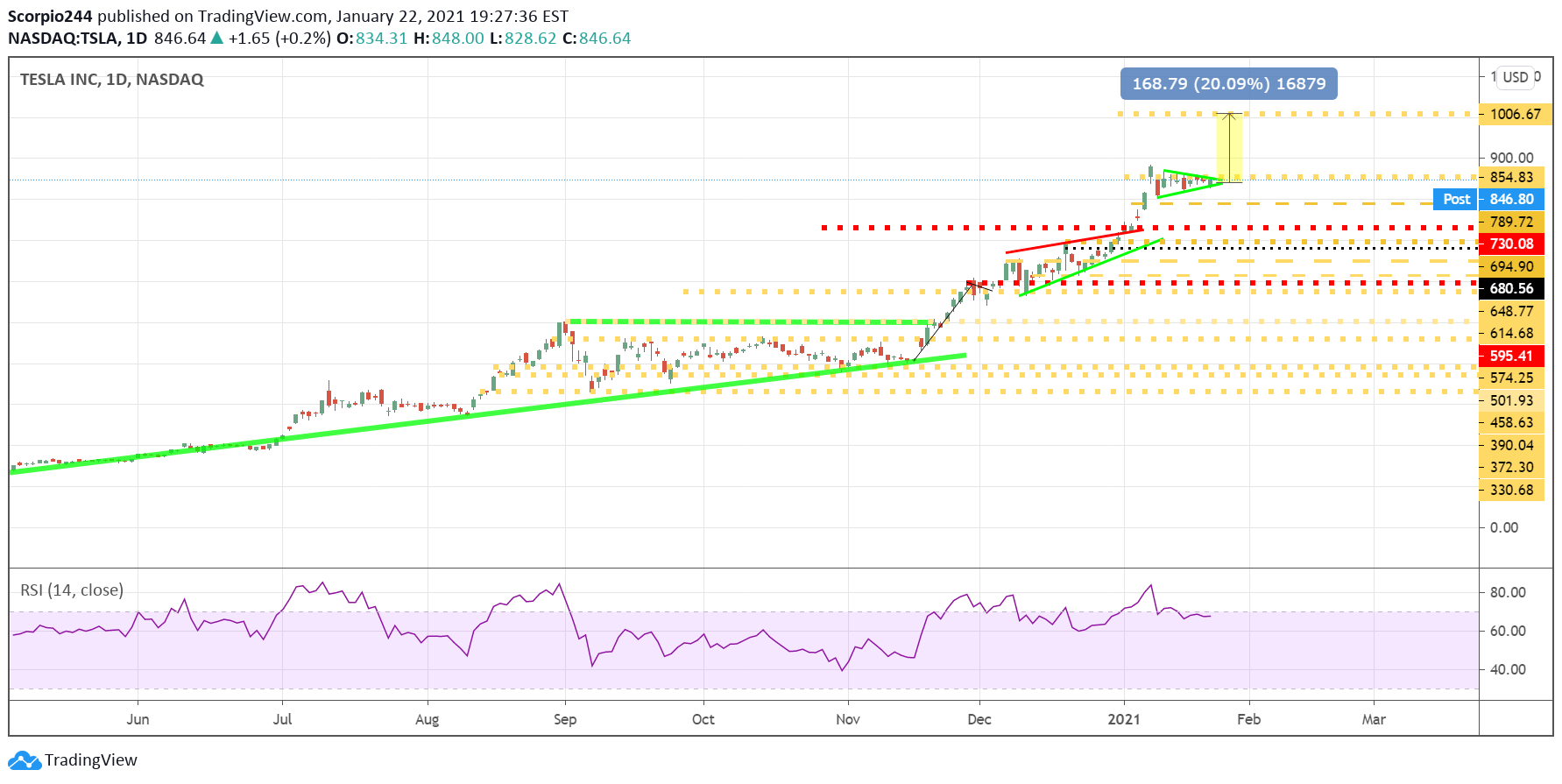Click the 846.80 post-market price label

tap(1512, 200)
